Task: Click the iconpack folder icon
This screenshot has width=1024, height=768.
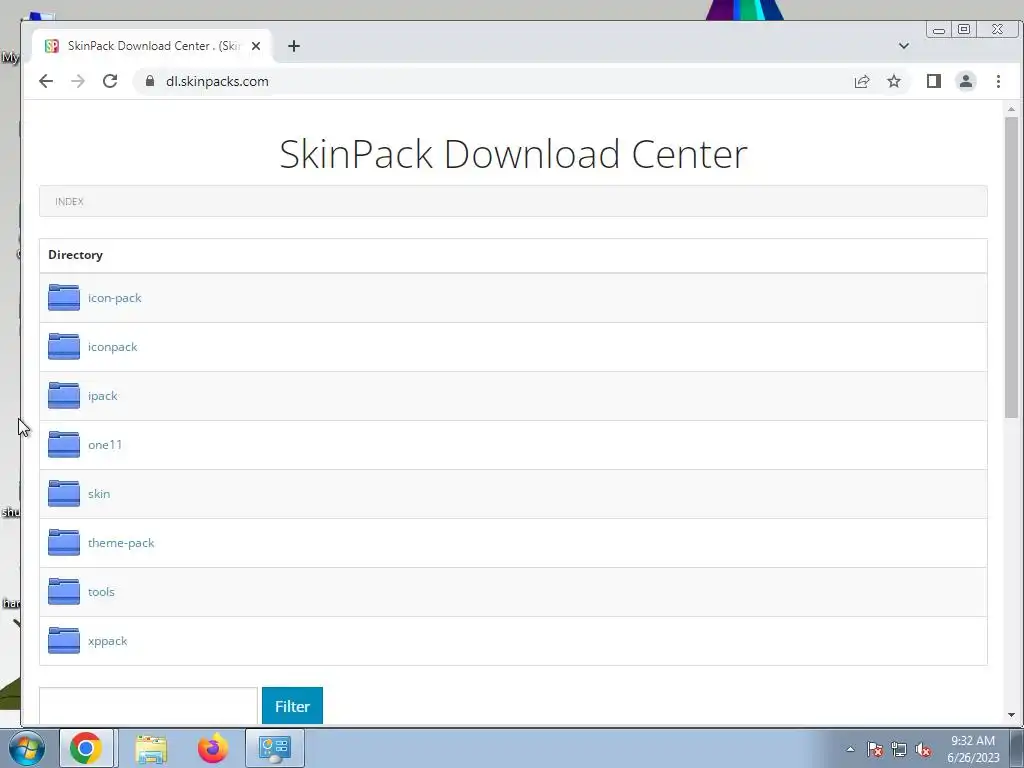Action: (64, 346)
